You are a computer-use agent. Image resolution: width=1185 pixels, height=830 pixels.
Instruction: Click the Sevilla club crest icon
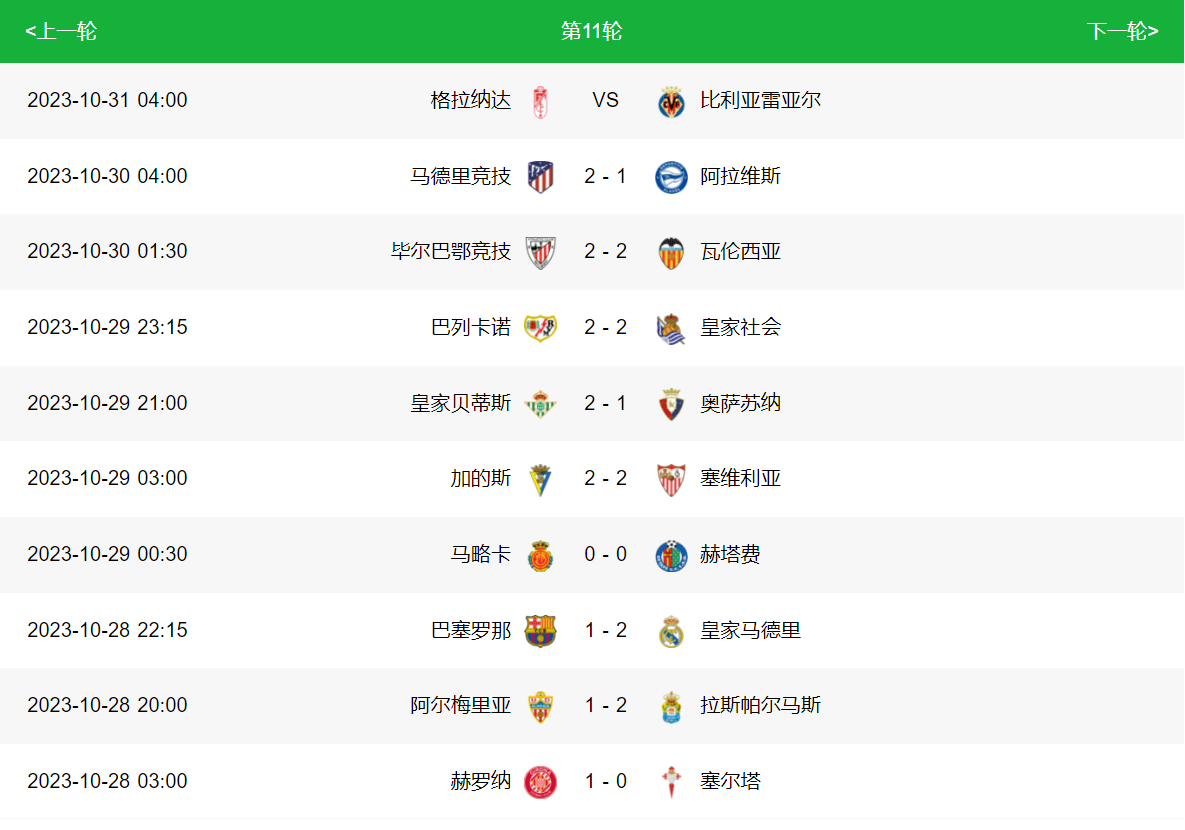pyautogui.click(x=671, y=479)
